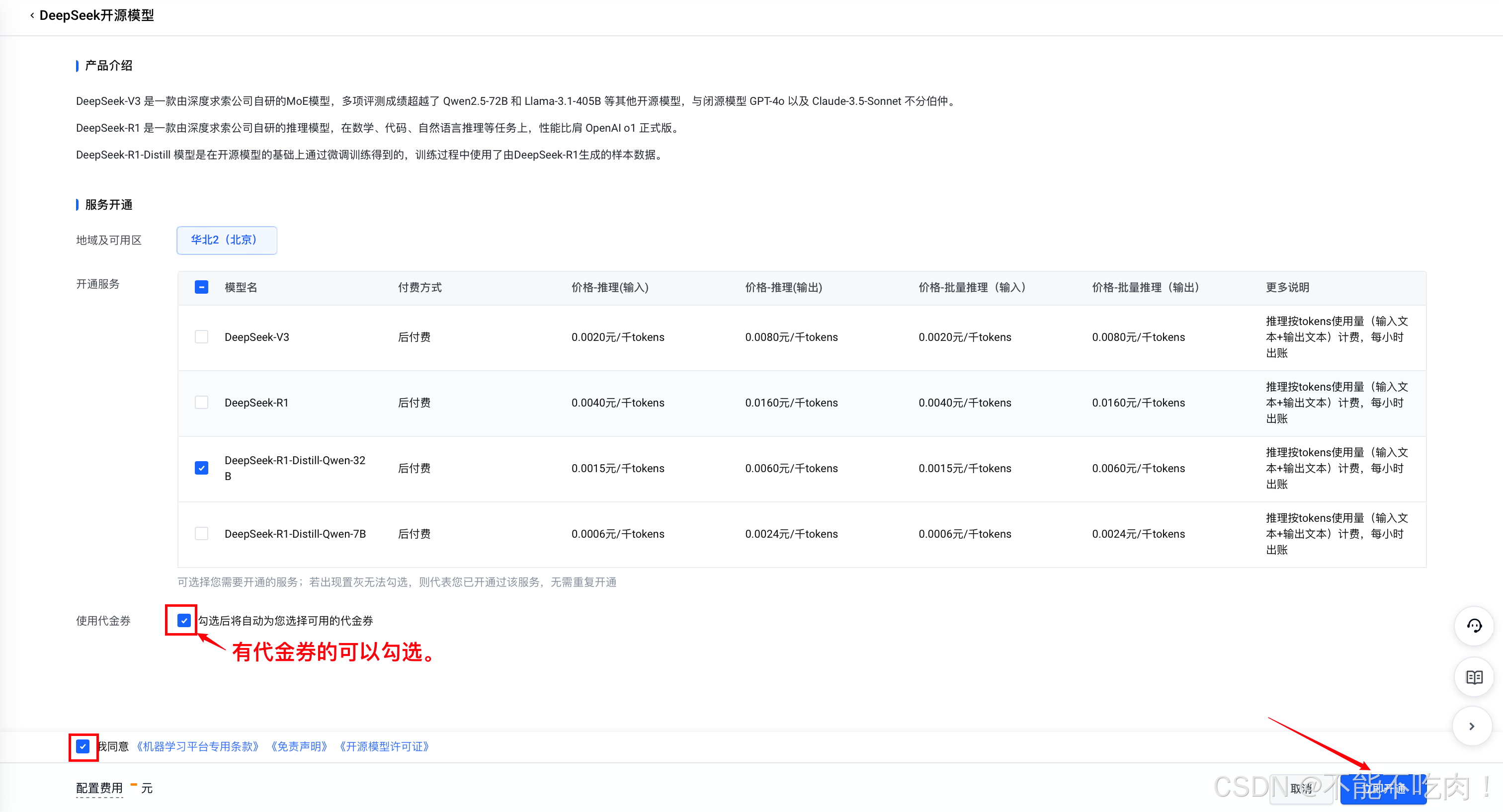Expand the floating sidebar chevron arrow
The height and width of the screenshot is (812, 1503).
coord(1472,726)
